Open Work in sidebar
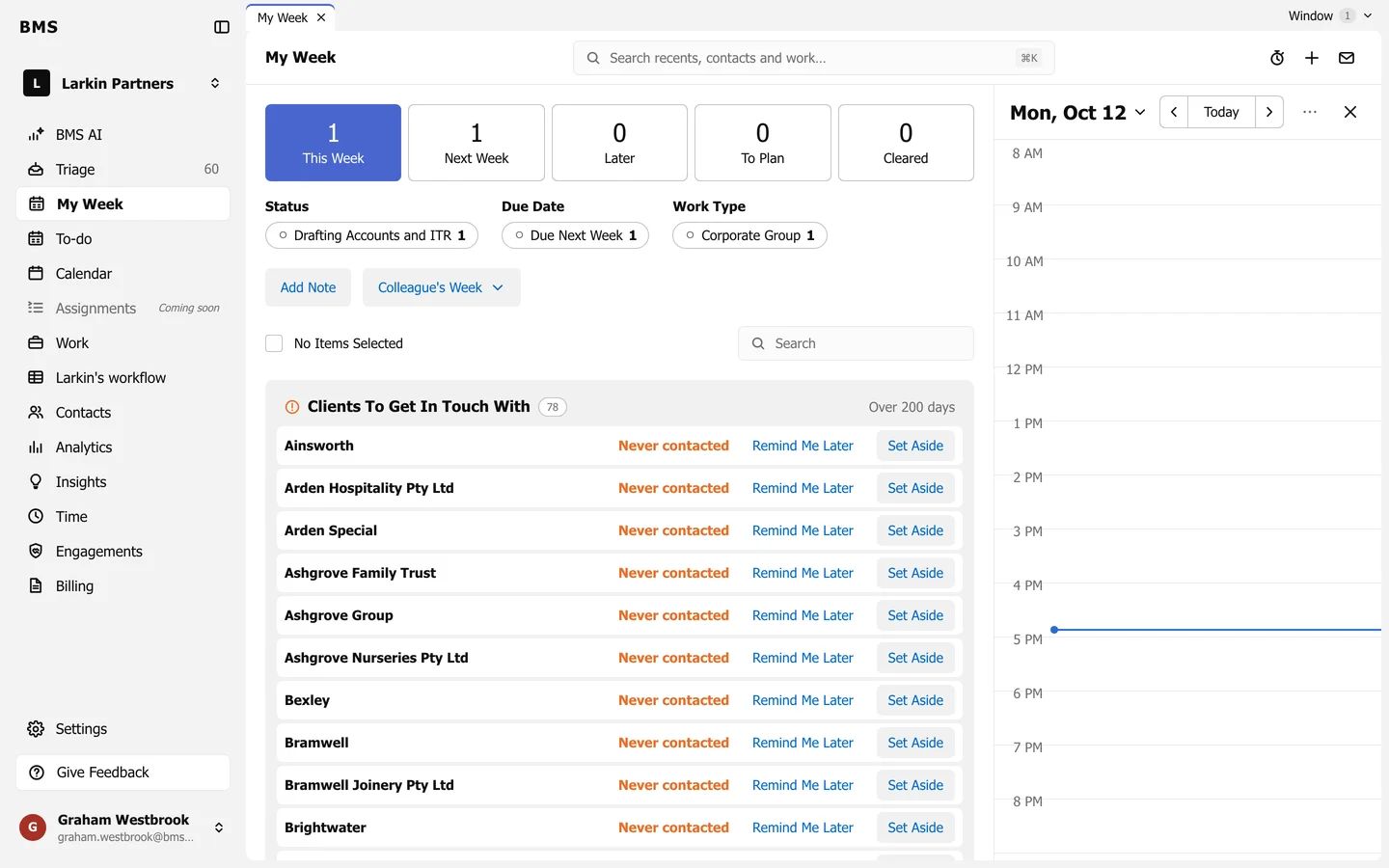This screenshot has width=1389, height=868. (x=123, y=343)
